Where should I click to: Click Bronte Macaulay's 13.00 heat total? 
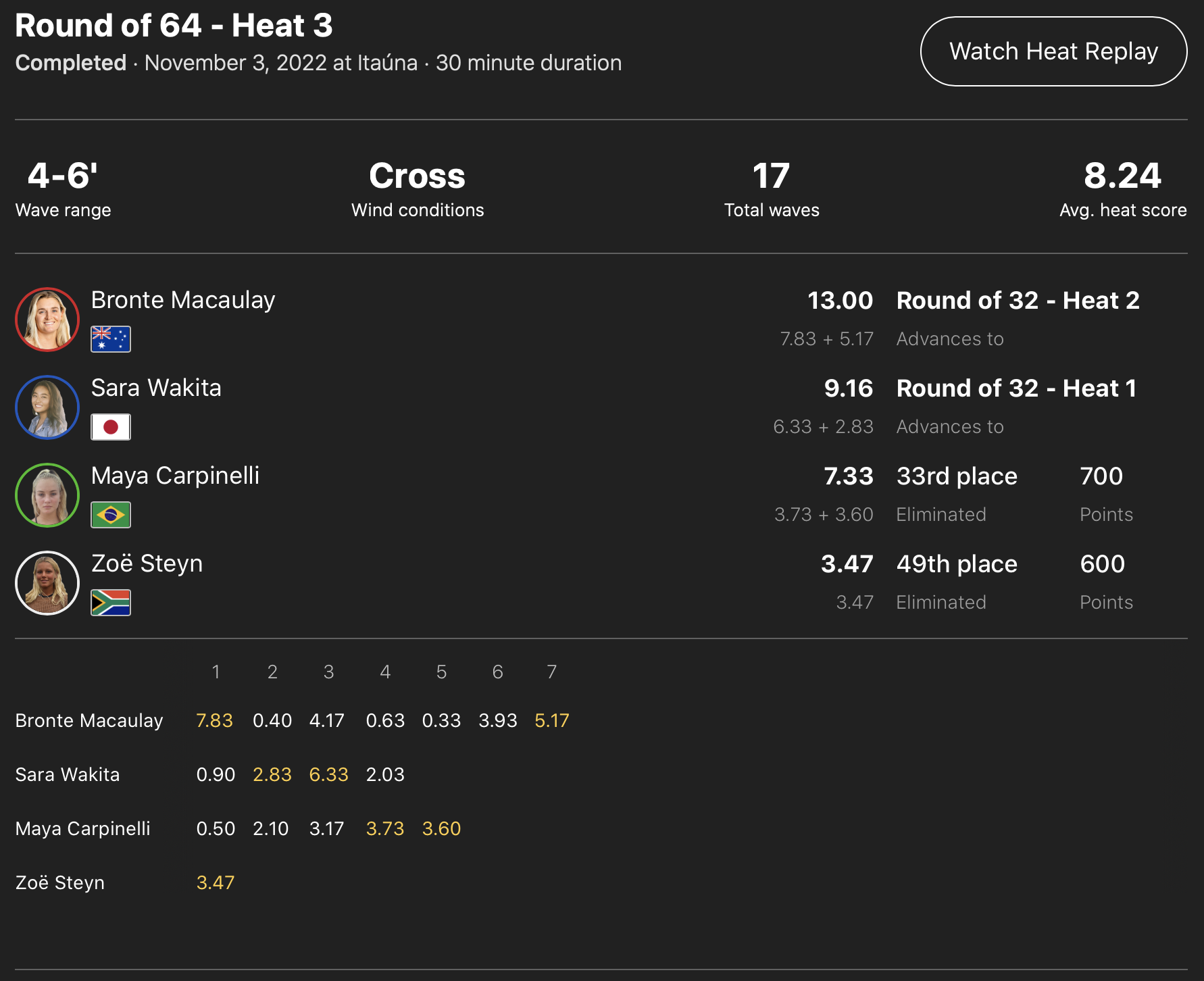click(x=840, y=301)
